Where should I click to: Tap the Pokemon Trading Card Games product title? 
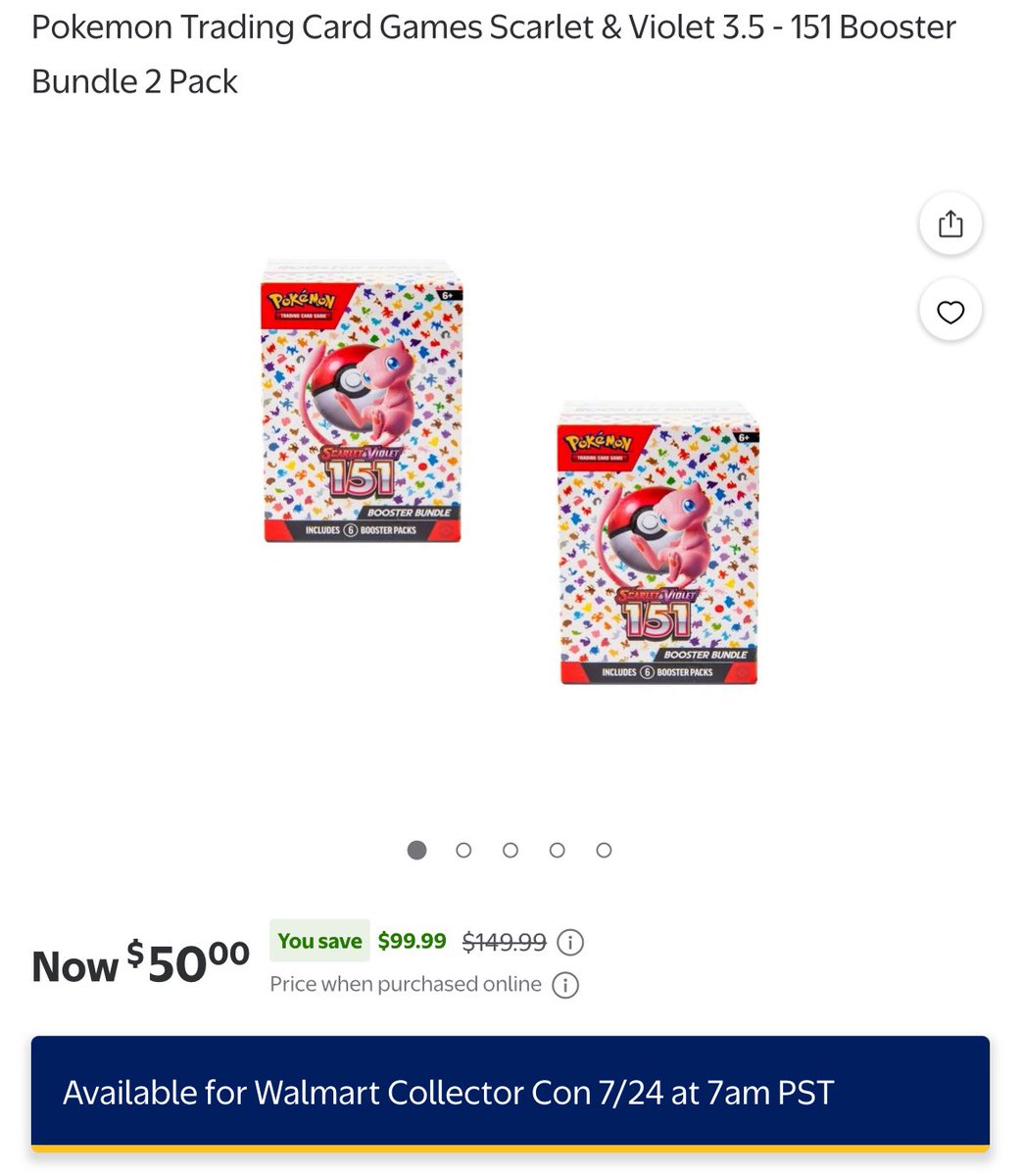point(494,54)
